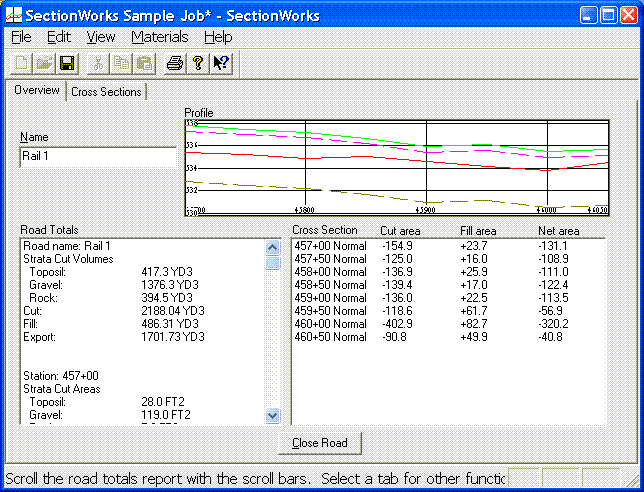Click the Road Totals scroll down arrow
This screenshot has height=492, width=644.
click(273, 416)
